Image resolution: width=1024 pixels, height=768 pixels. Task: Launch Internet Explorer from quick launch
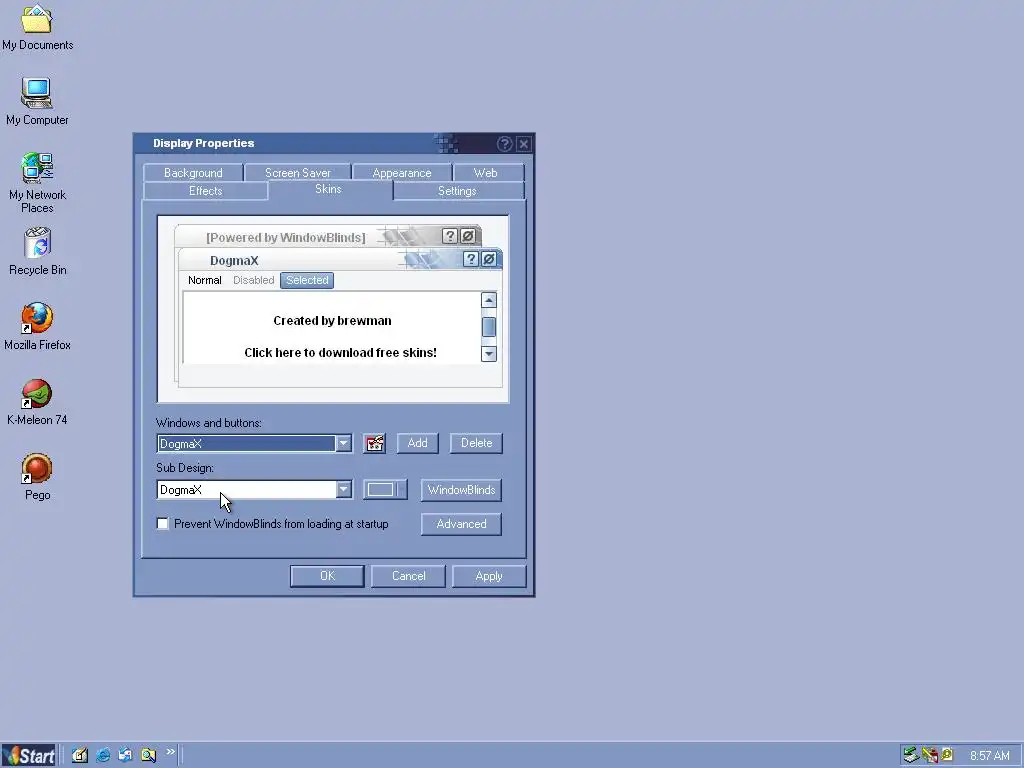[x=103, y=755]
